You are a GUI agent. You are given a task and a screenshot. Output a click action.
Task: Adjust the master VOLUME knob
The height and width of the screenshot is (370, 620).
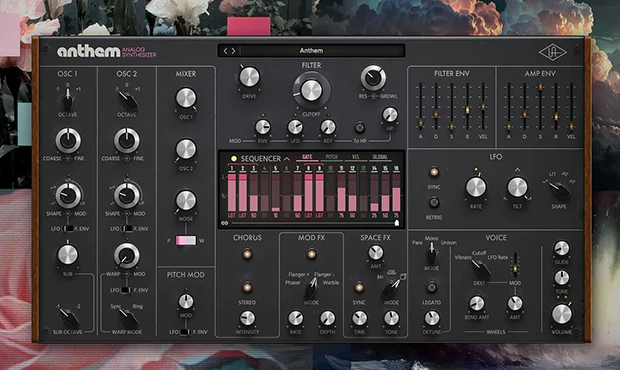tap(561, 315)
